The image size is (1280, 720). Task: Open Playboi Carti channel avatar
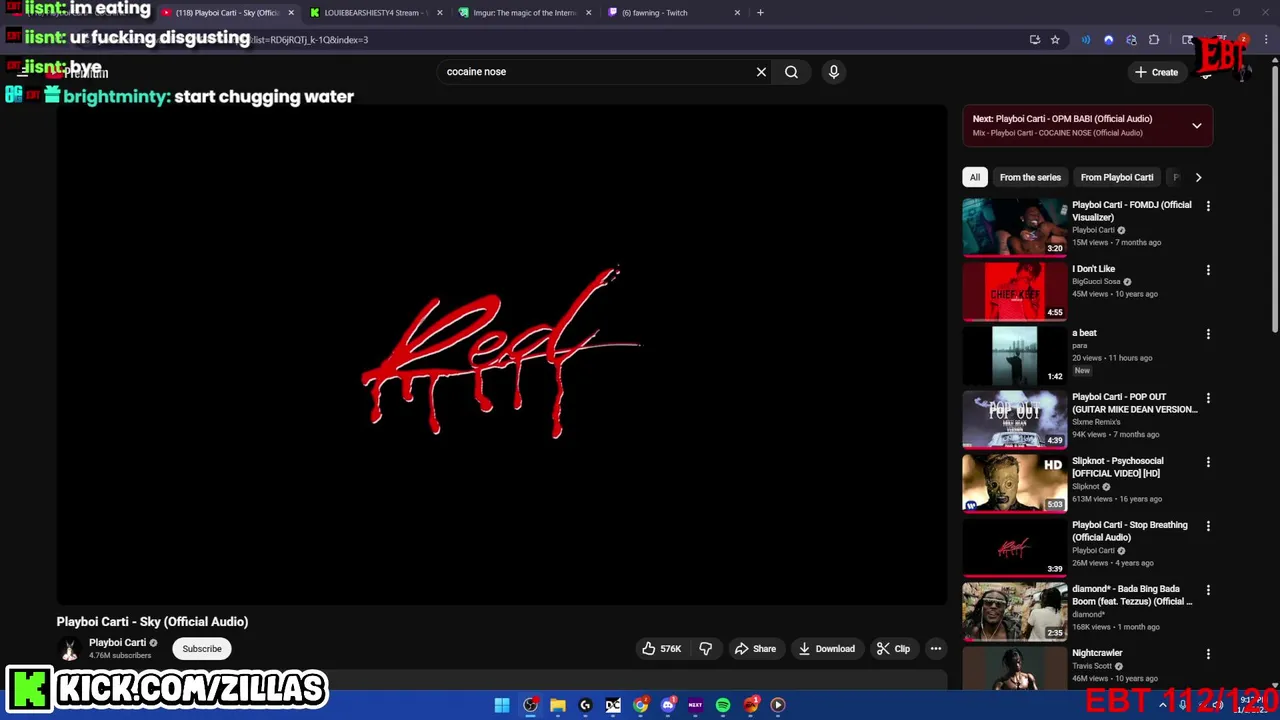[69, 649]
